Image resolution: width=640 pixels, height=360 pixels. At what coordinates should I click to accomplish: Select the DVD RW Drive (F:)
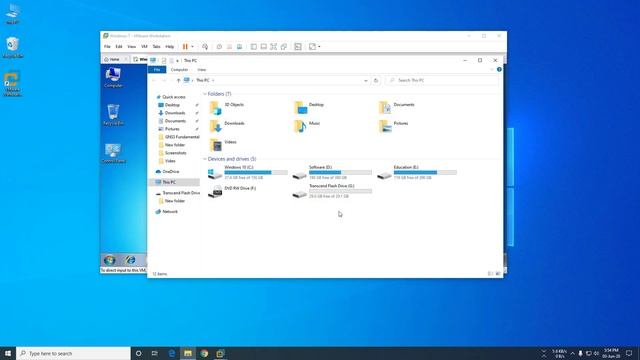tap(233, 191)
